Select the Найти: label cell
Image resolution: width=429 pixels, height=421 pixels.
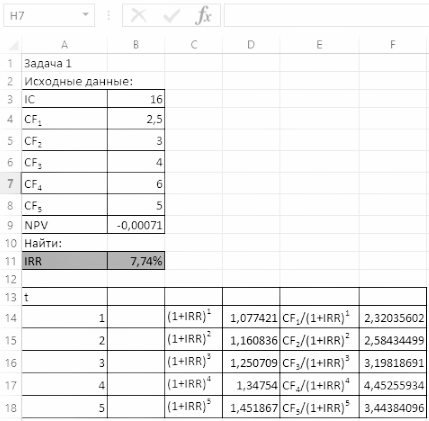[x=65, y=243]
